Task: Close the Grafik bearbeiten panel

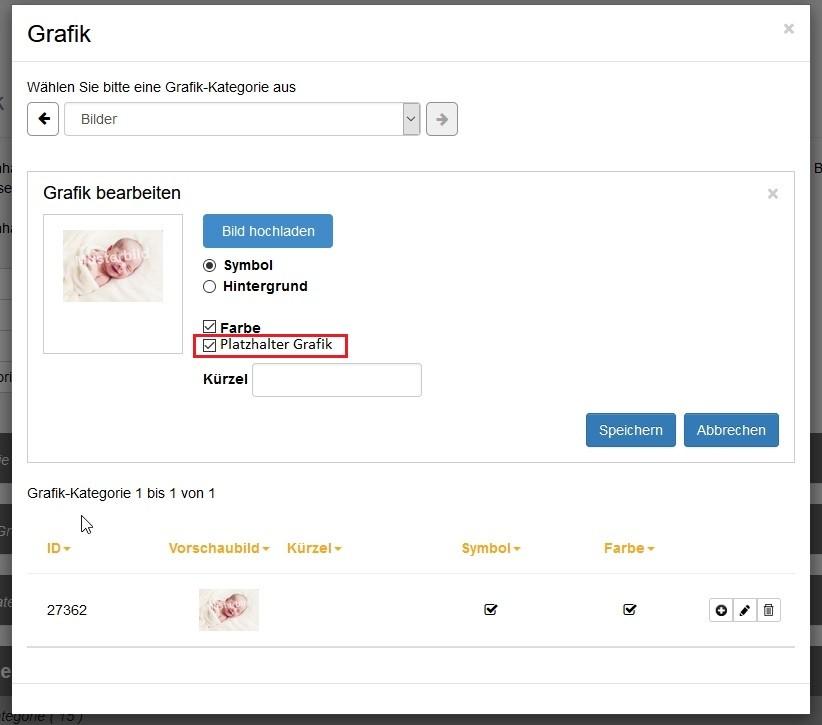Action: point(772,194)
